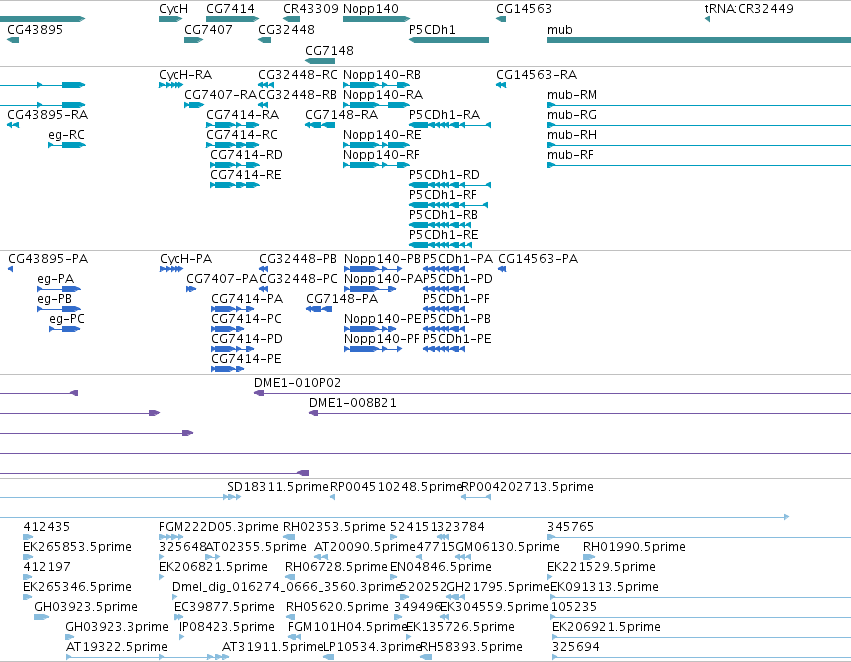Click the Nopp140 gene span
The height and width of the screenshot is (662, 851).
pyautogui.click(x=376, y=19)
